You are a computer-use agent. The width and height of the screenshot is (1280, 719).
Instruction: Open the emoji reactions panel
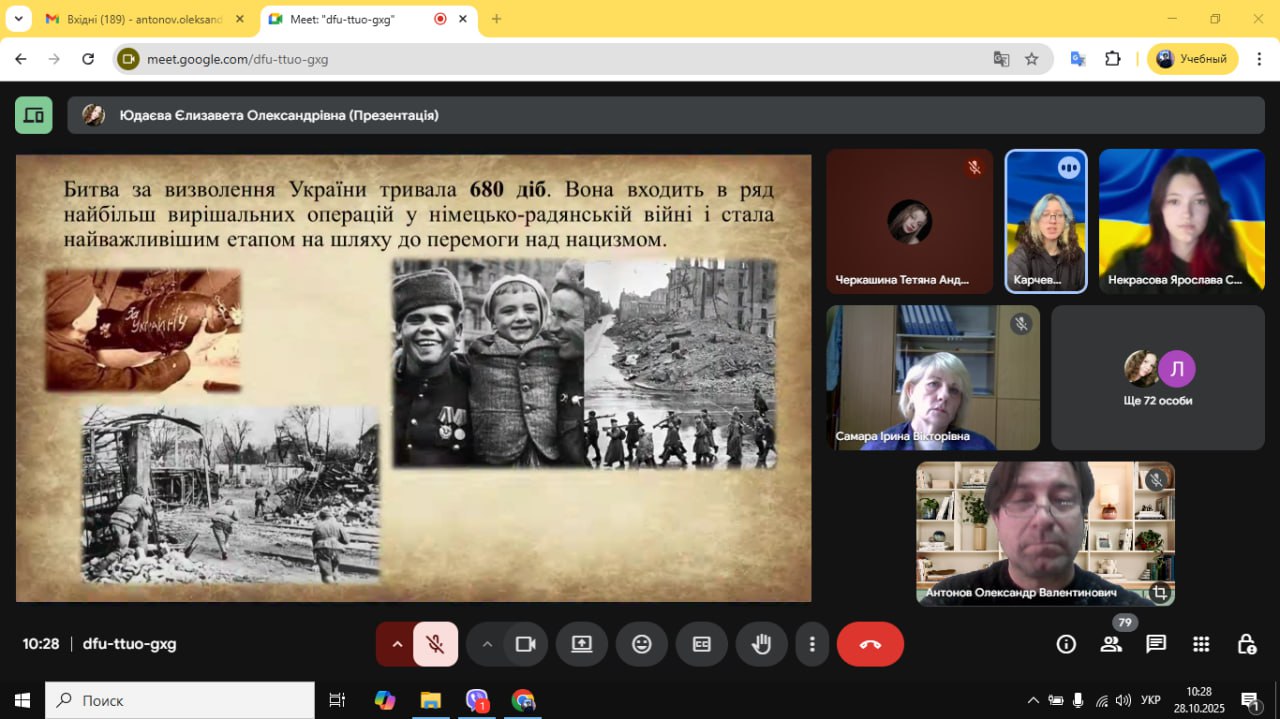coord(642,644)
